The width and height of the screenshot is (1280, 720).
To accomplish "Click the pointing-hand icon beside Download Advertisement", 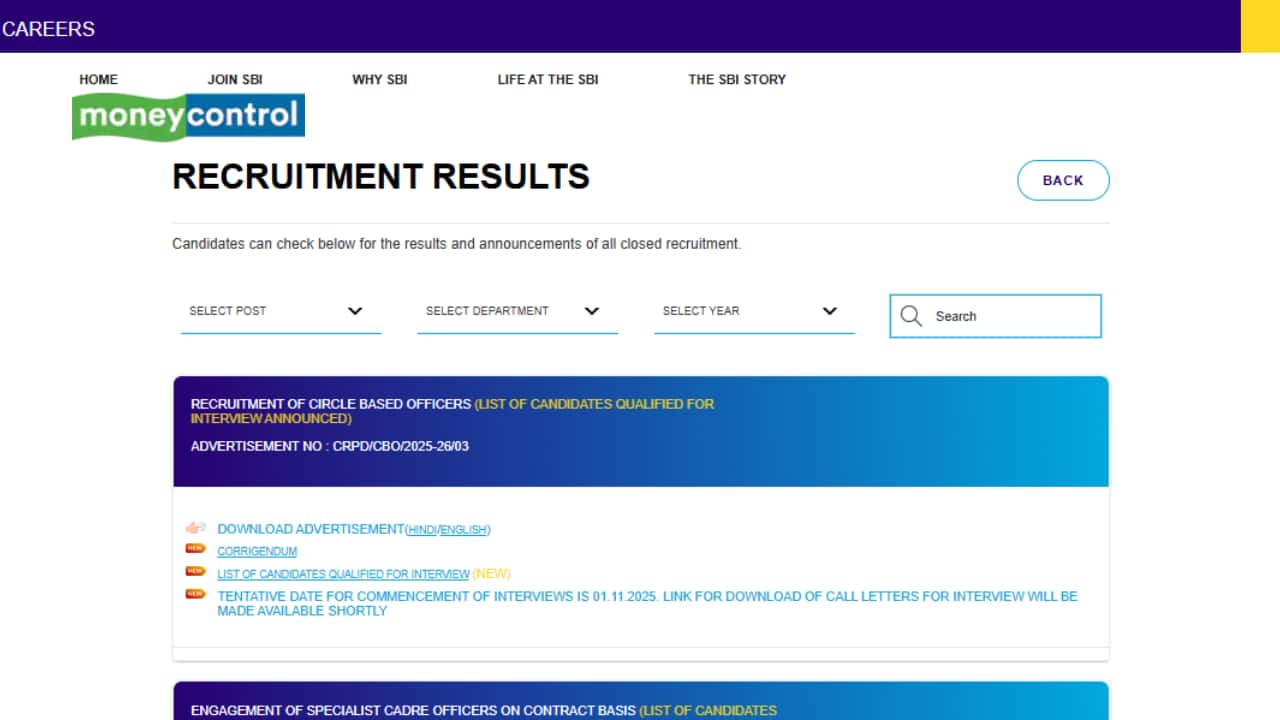I will pyautogui.click(x=196, y=527).
